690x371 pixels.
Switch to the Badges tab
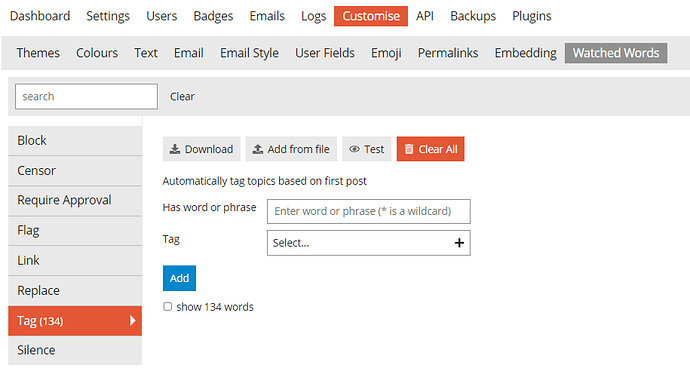coord(213,16)
